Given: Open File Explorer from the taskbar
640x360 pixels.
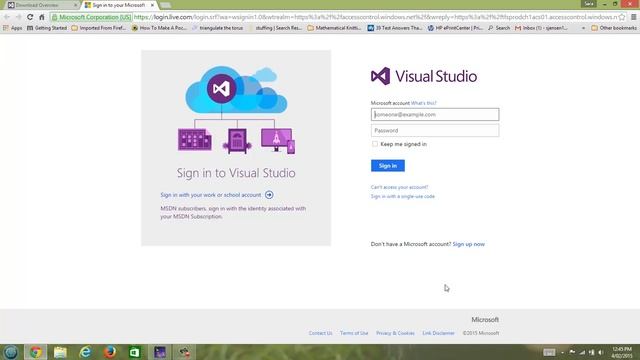Looking at the screenshot, I should [60, 352].
